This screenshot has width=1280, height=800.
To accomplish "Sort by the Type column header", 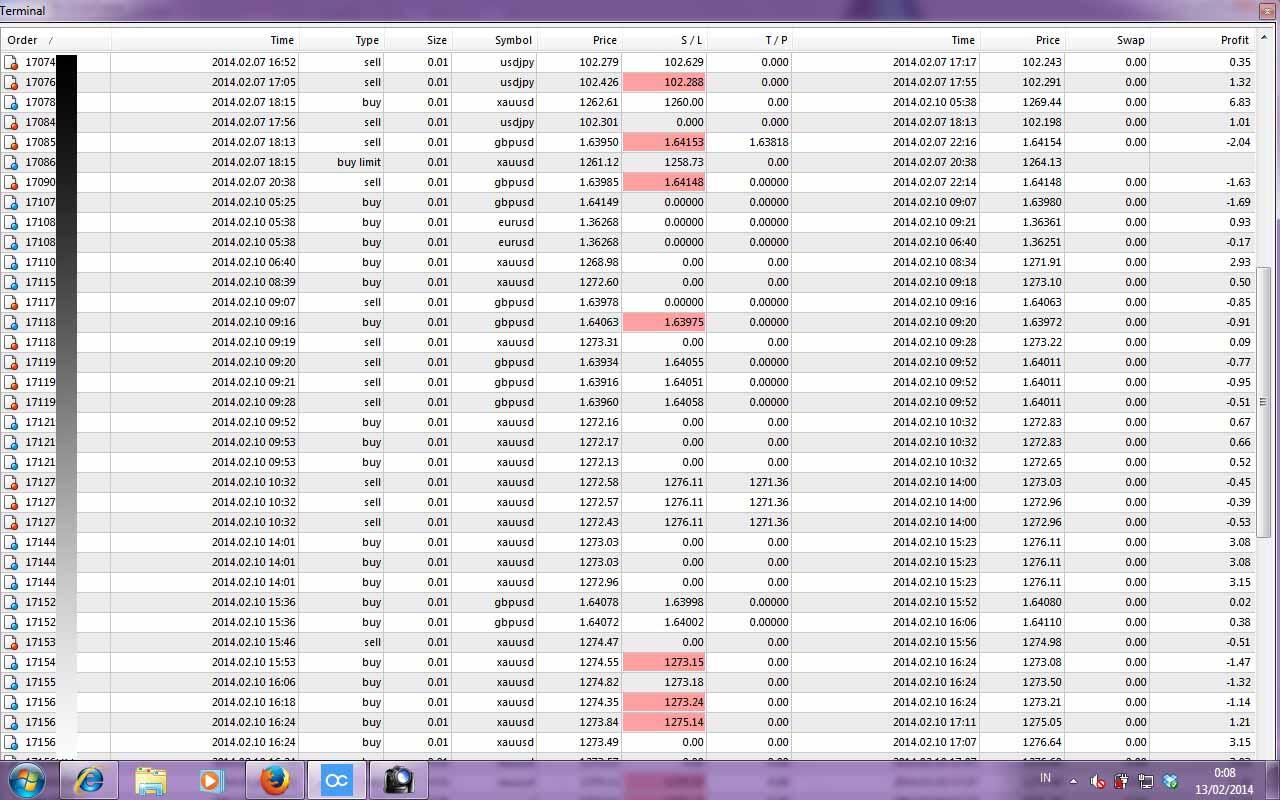I will pos(367,40).
